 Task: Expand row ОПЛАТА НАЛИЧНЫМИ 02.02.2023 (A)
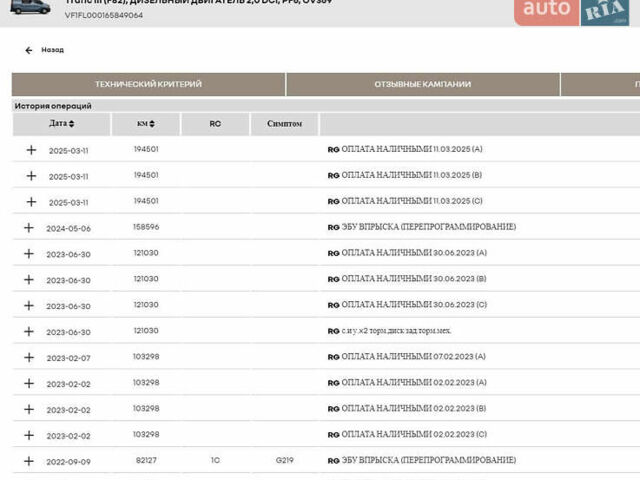29,383
